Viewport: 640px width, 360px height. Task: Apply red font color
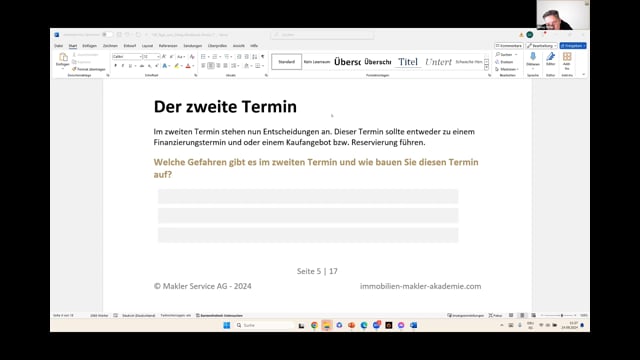188,66
